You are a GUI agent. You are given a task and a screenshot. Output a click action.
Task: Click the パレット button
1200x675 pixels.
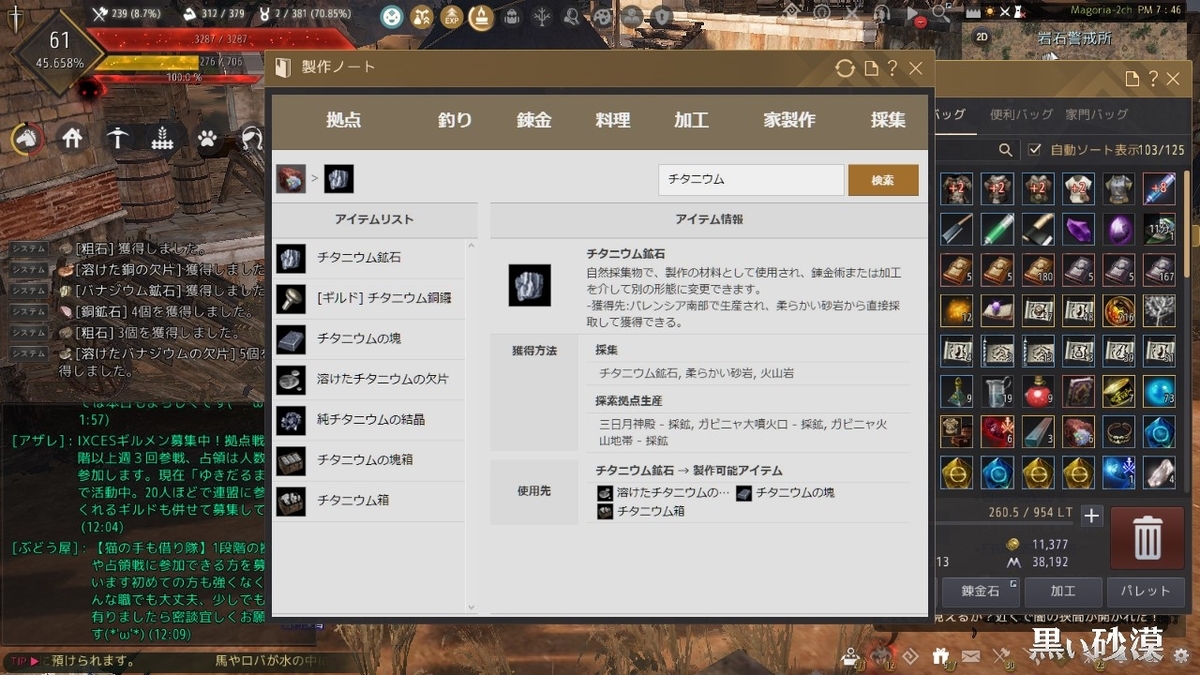point(1145,590)
